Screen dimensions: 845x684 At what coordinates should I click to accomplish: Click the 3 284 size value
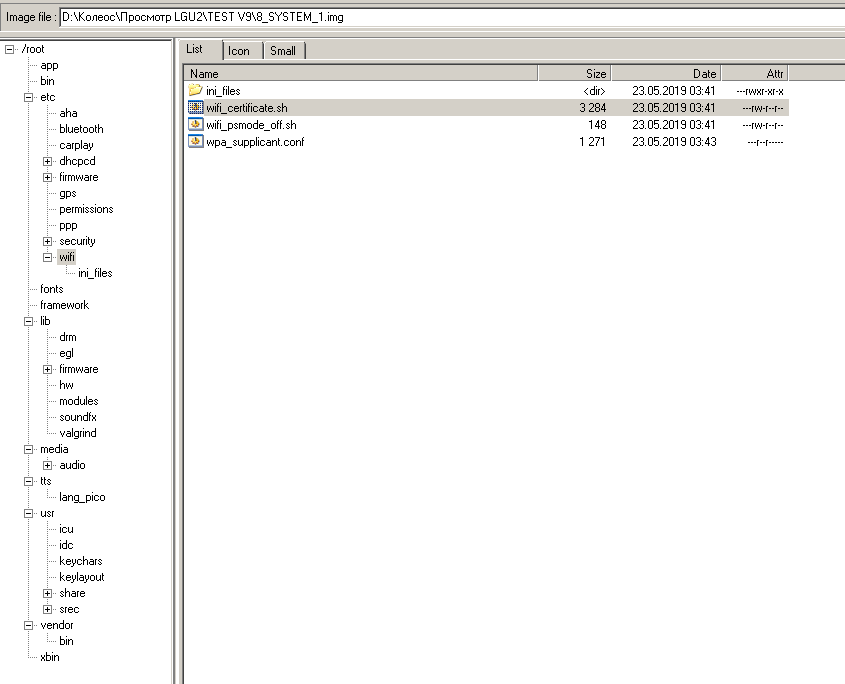[x=592, y=108]
